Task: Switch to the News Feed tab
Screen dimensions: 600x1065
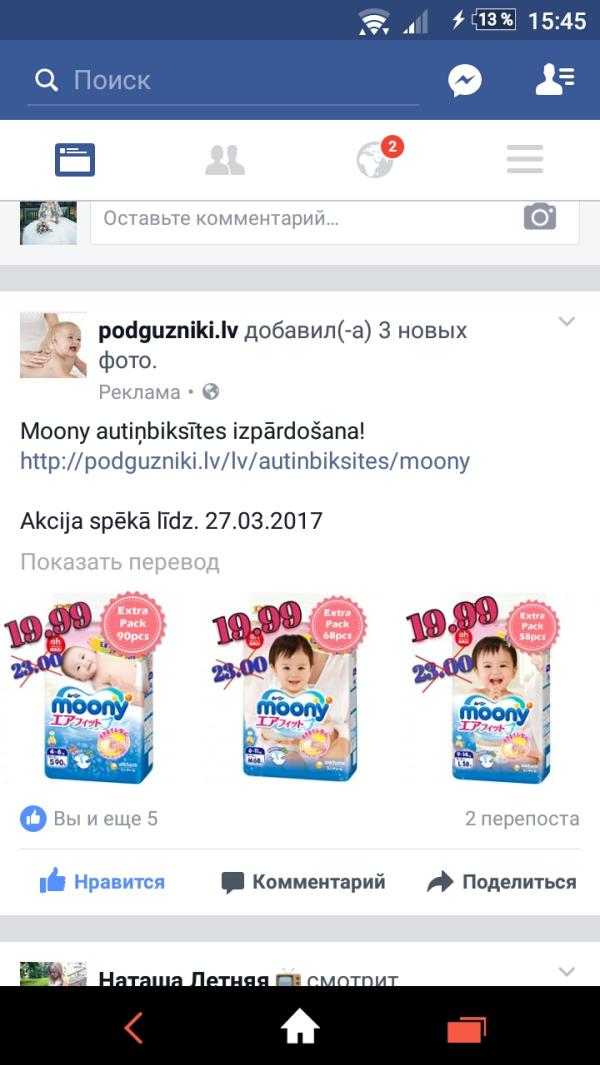Action: tap(75, 160)
